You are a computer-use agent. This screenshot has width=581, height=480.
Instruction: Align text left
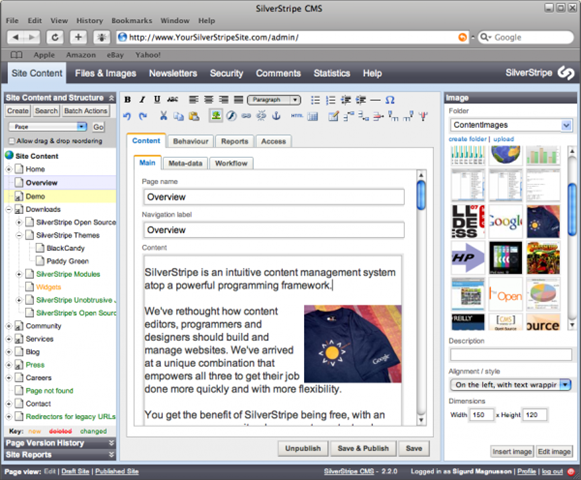193,100
